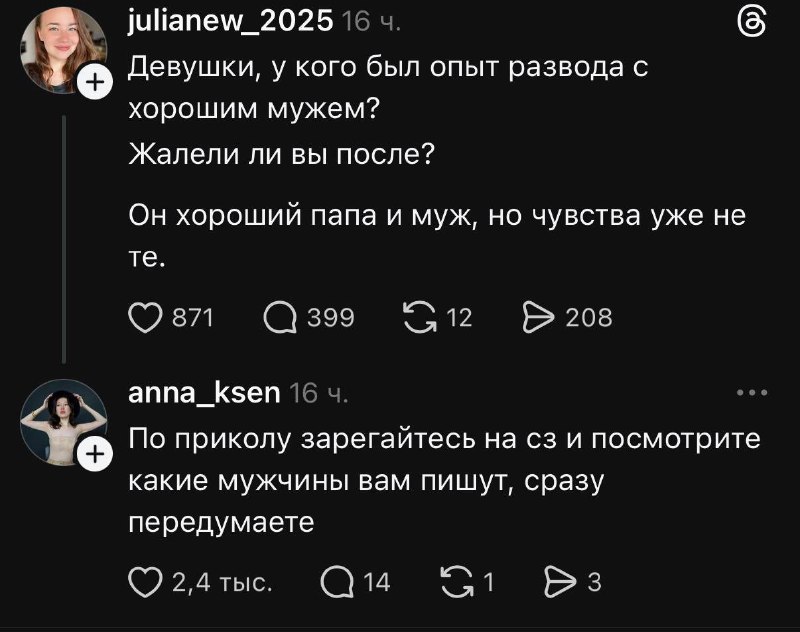Image resolution: width=800 pixels, height=632 pixels.
Task: Open three-dot menu on anna_ksen's comment
Action: pos(751,393)
